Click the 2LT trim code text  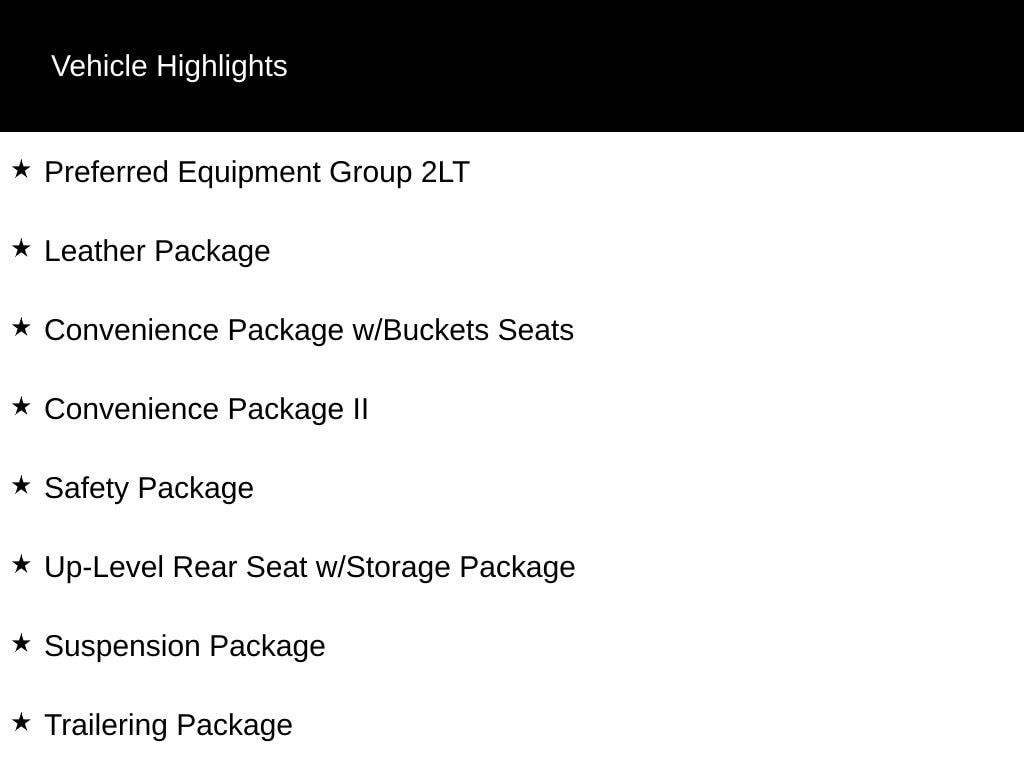445,172
